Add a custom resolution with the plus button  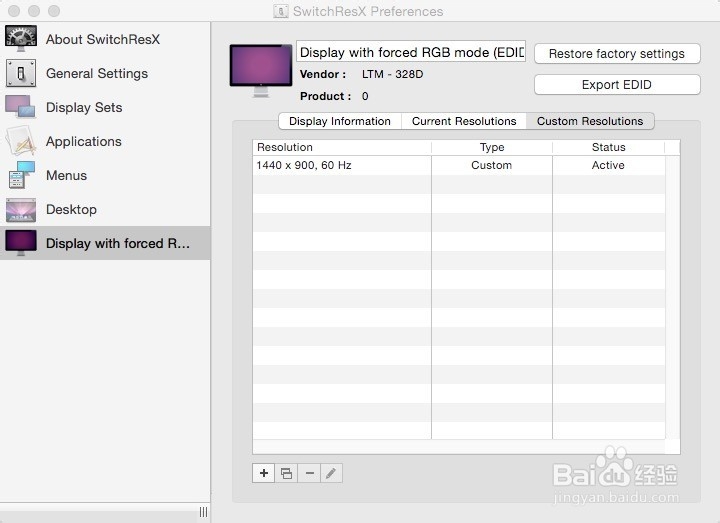(x=264, y=473)
